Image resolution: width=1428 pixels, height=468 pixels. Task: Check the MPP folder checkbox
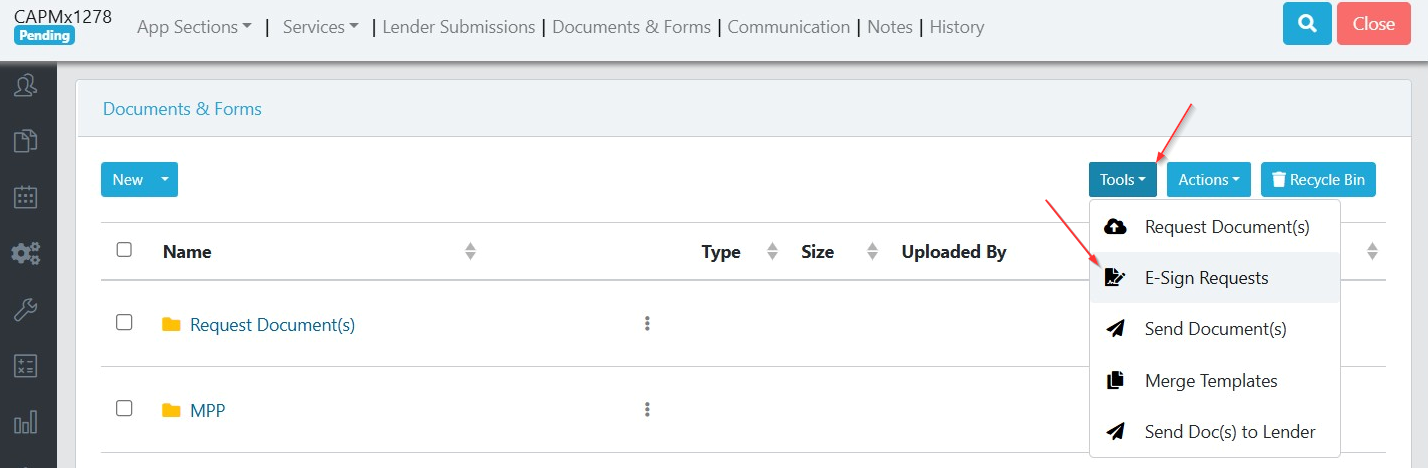coord(124,408)
